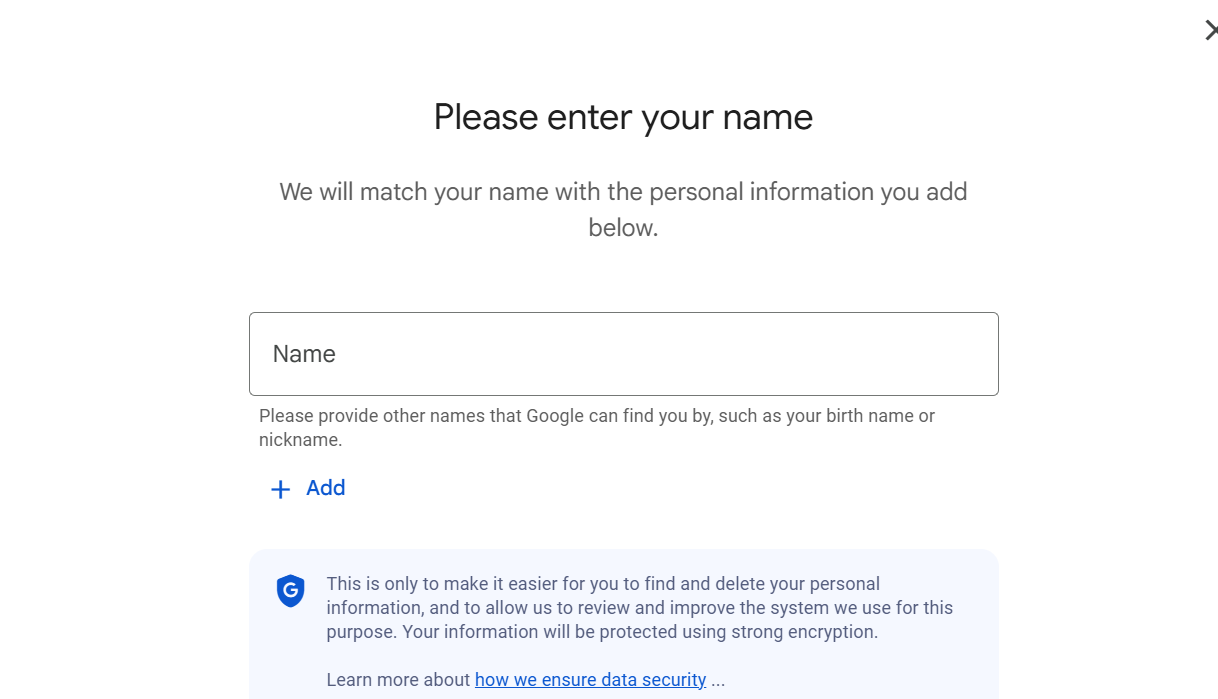Click the "This is only to make it easier" paragraph
The width and height of the screenshot is (1218, 699).
[603, 584]
